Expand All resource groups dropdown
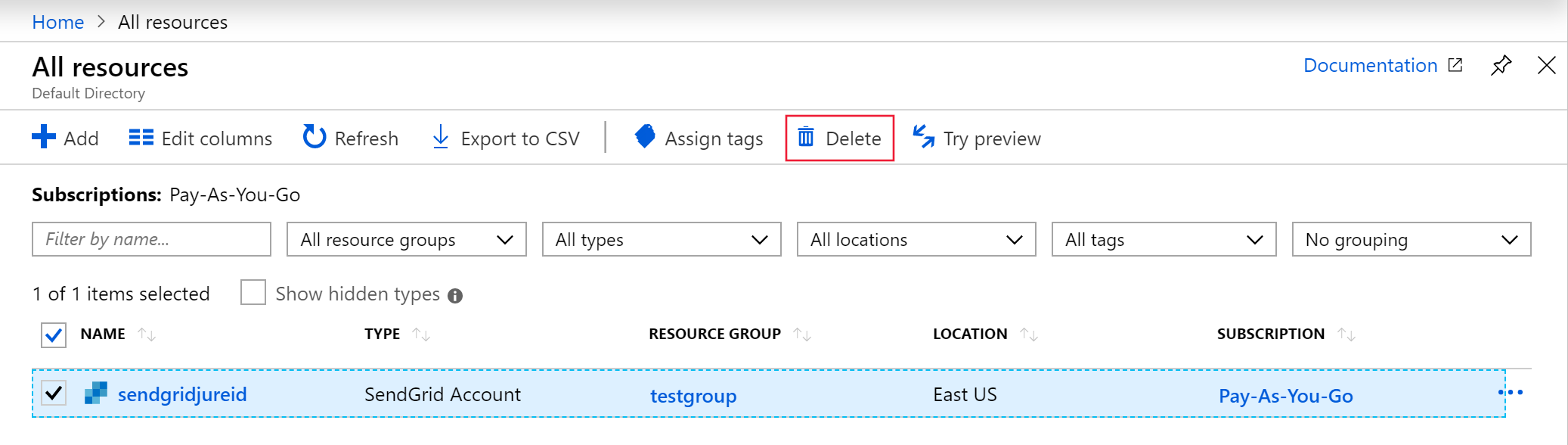The width and height of the screenshot is (1568, 445). click(x=407, y=239)
